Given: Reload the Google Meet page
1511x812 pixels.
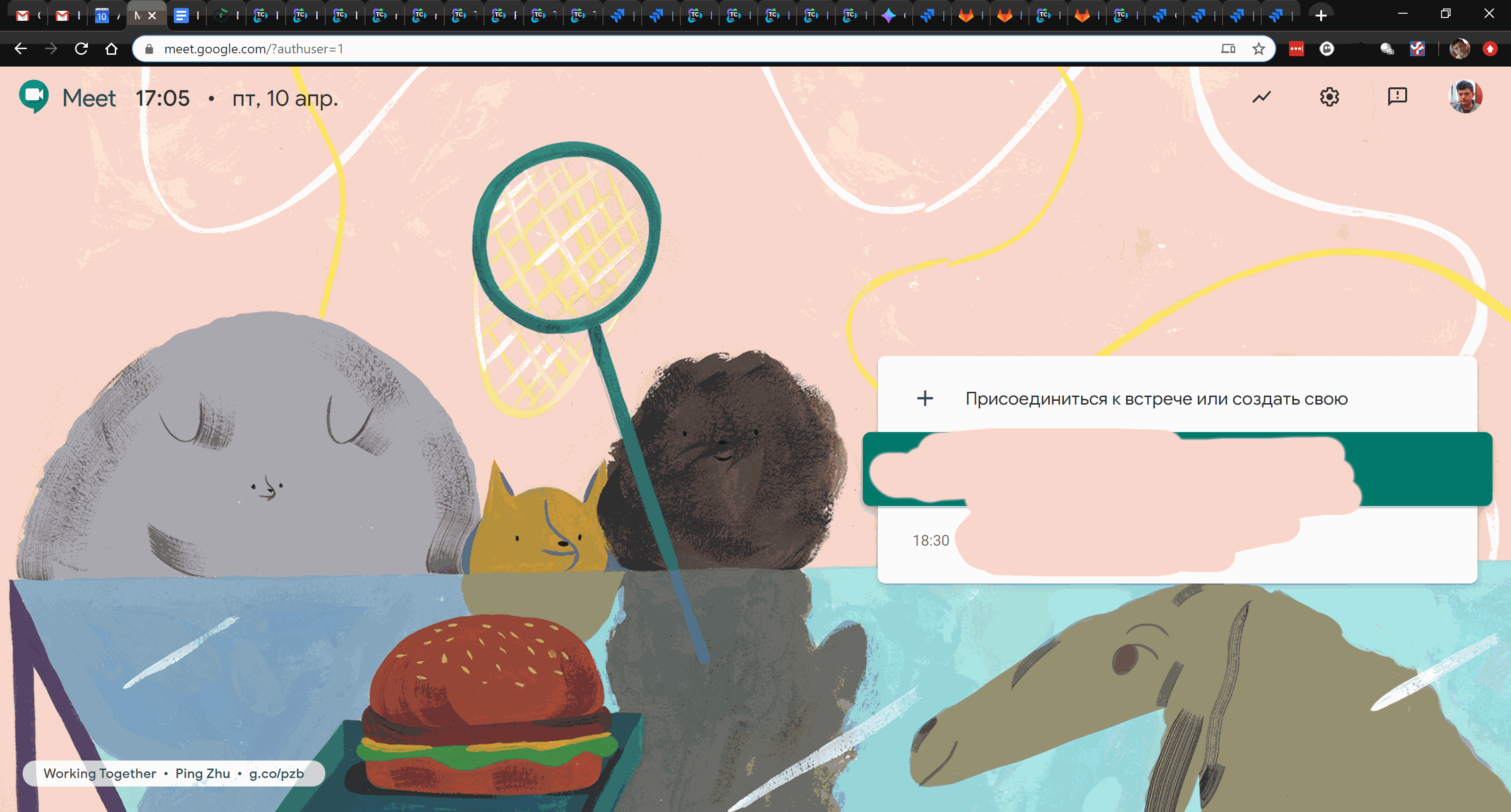Looking at the screenshot, I should pos(82,49).
